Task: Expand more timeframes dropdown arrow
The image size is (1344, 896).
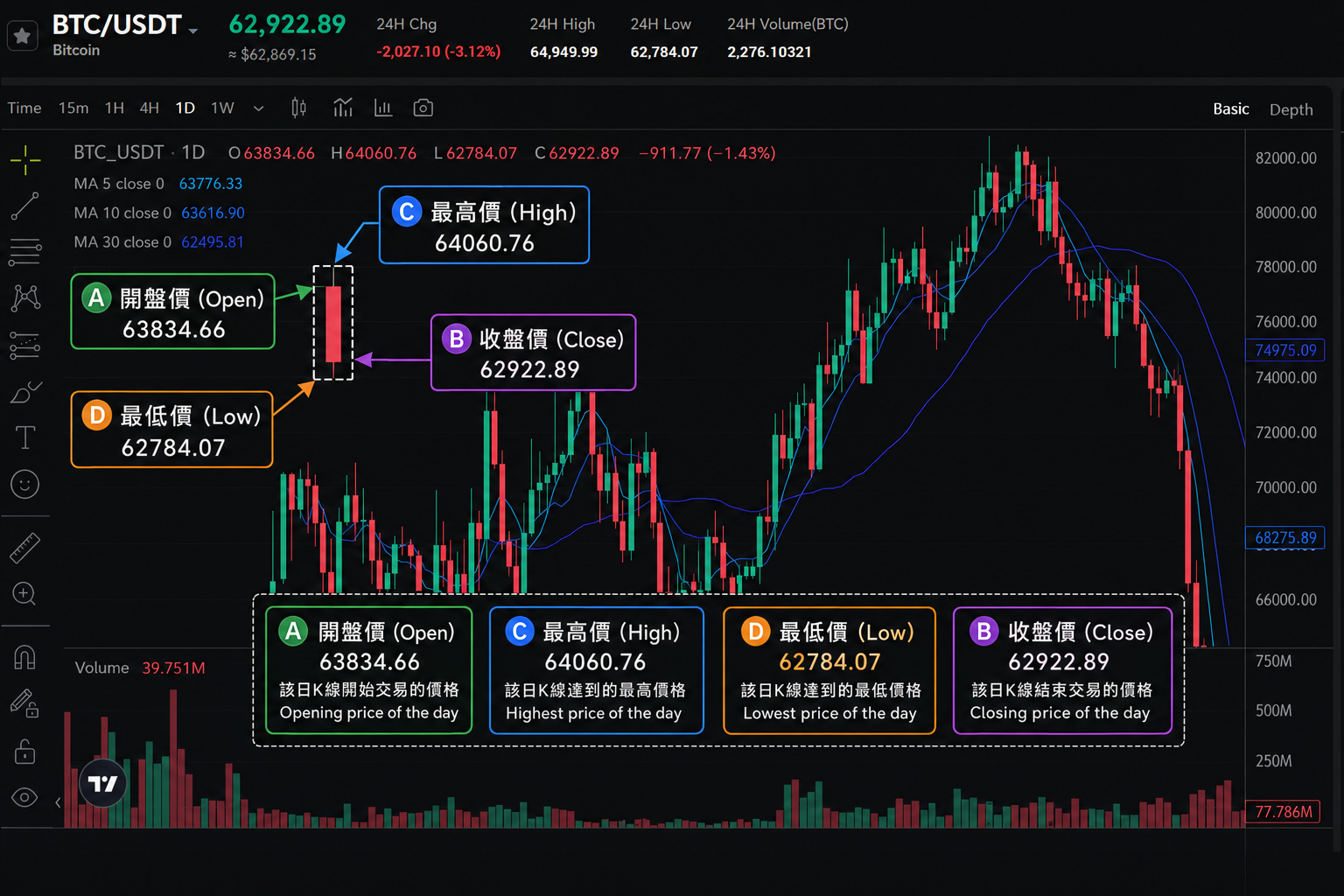Action: (258, 108)
